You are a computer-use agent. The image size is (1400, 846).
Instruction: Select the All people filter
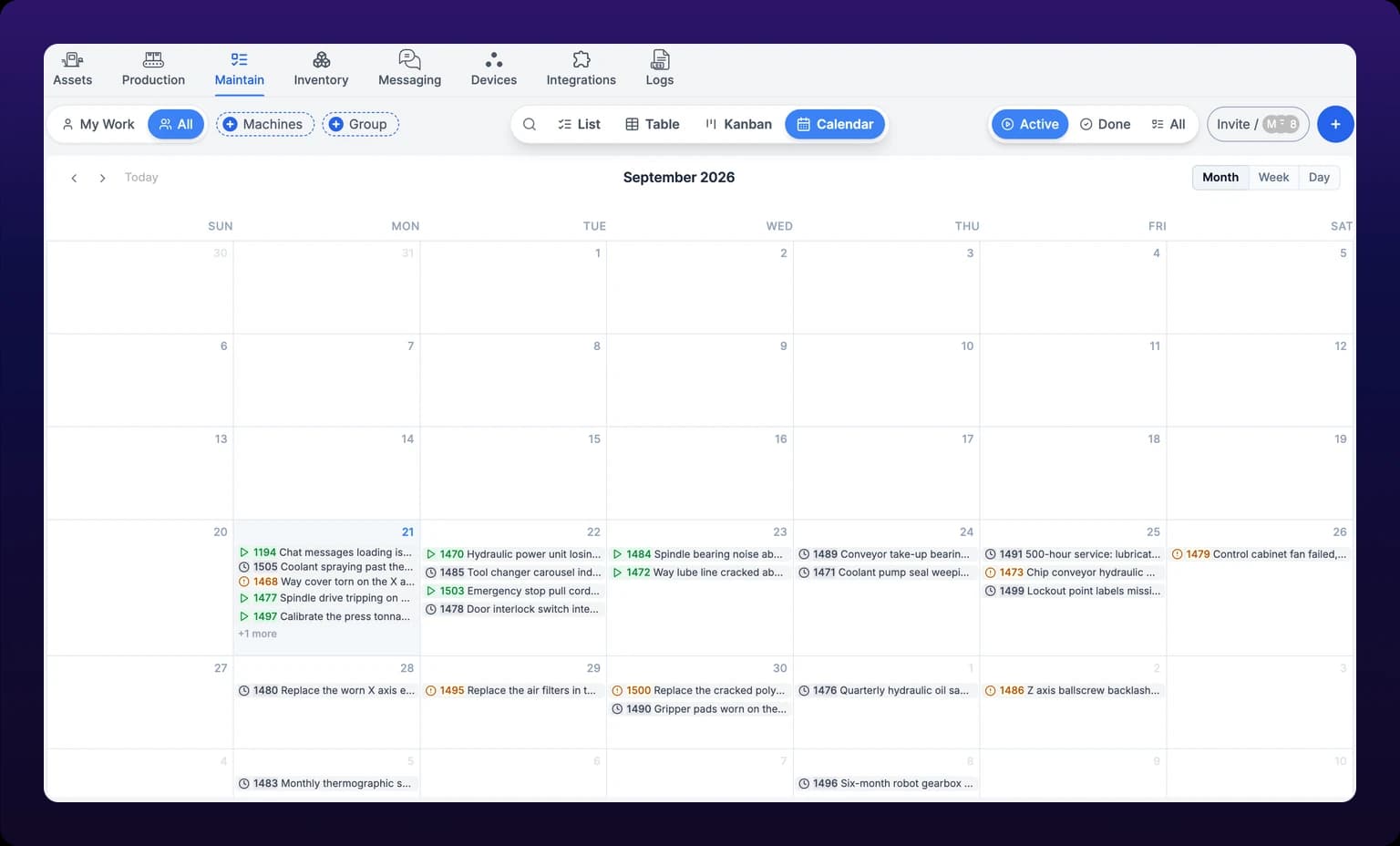coord(176,124)
